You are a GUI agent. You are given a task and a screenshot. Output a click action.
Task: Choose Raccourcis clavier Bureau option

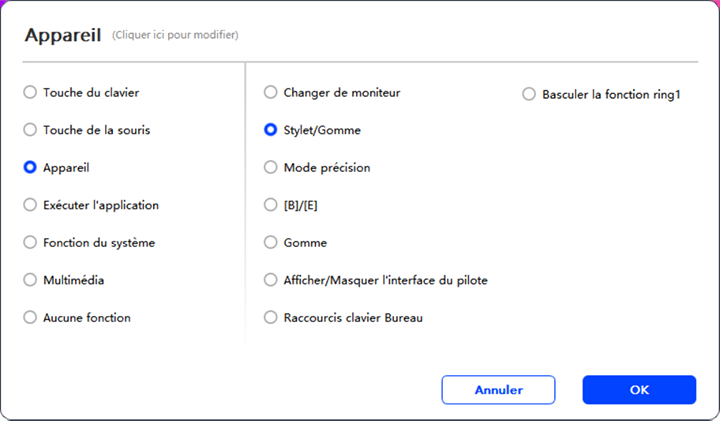270,318
